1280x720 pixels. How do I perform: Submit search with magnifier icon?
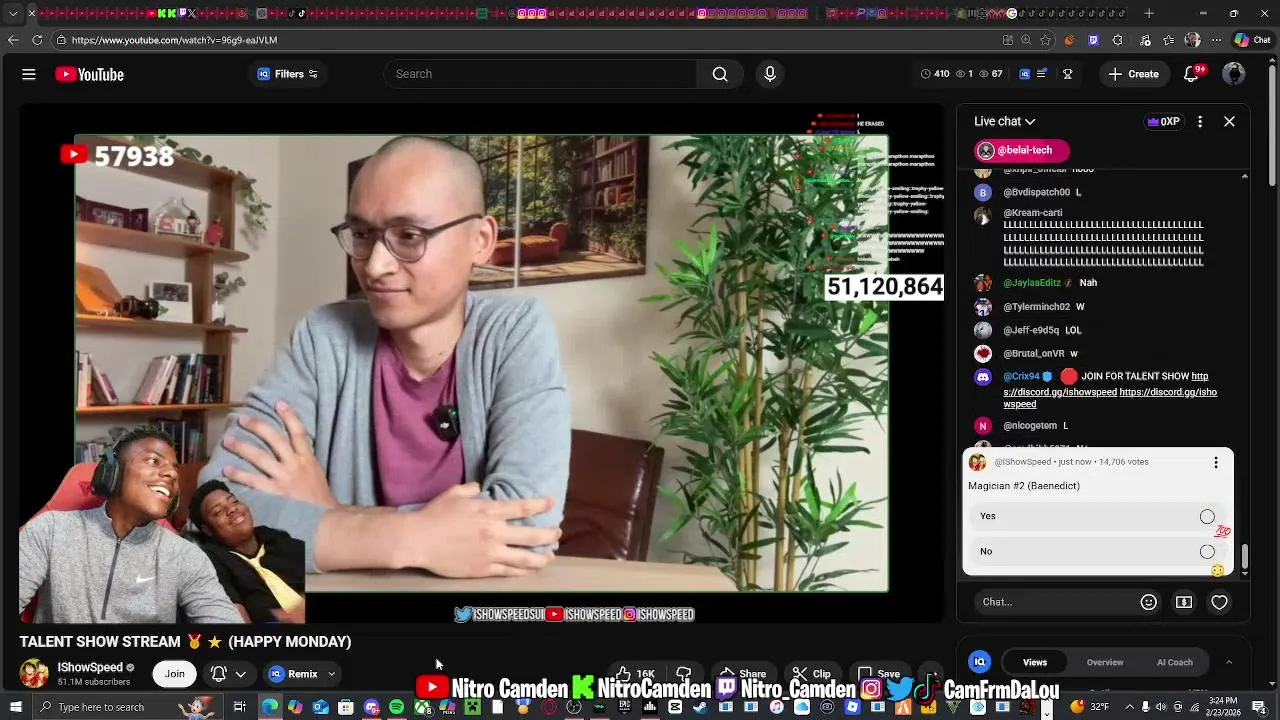tap(720, 74)
